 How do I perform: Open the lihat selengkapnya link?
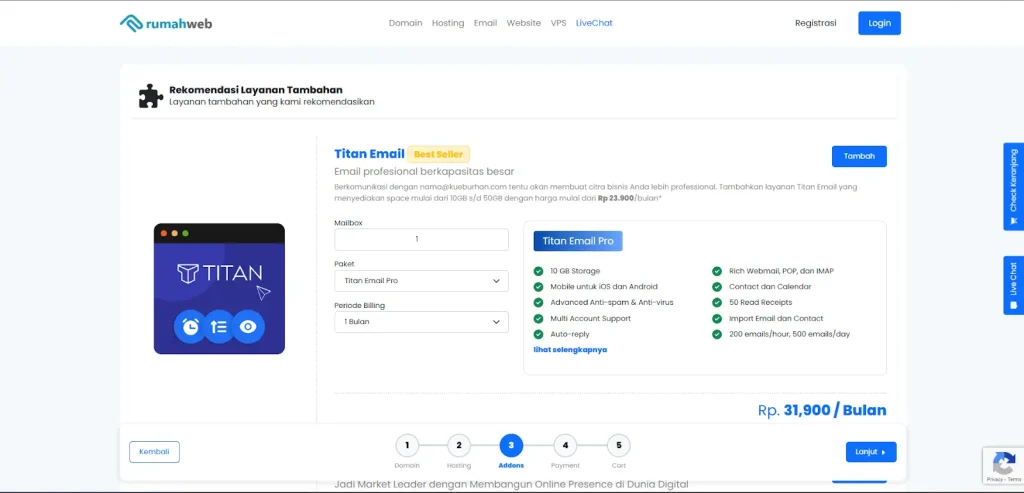[x=570, y=350]
